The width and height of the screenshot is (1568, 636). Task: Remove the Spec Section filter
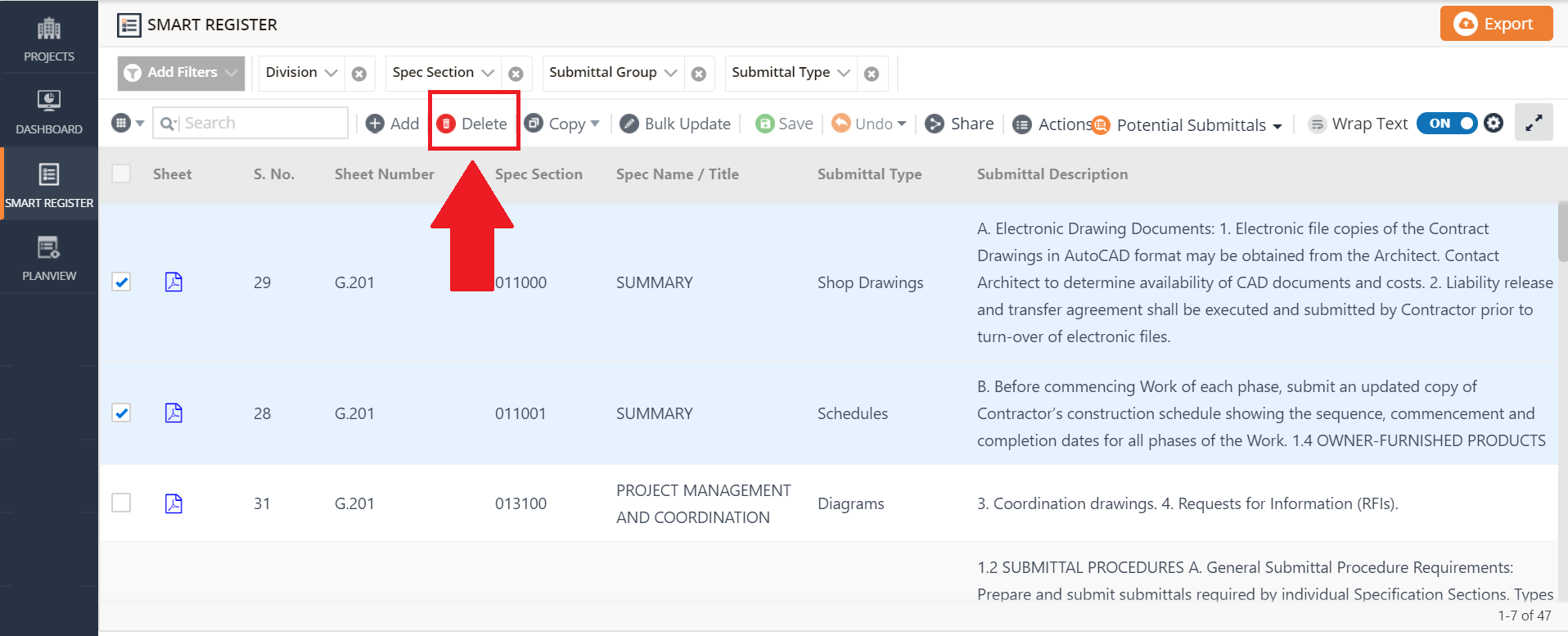coord(516,74)
